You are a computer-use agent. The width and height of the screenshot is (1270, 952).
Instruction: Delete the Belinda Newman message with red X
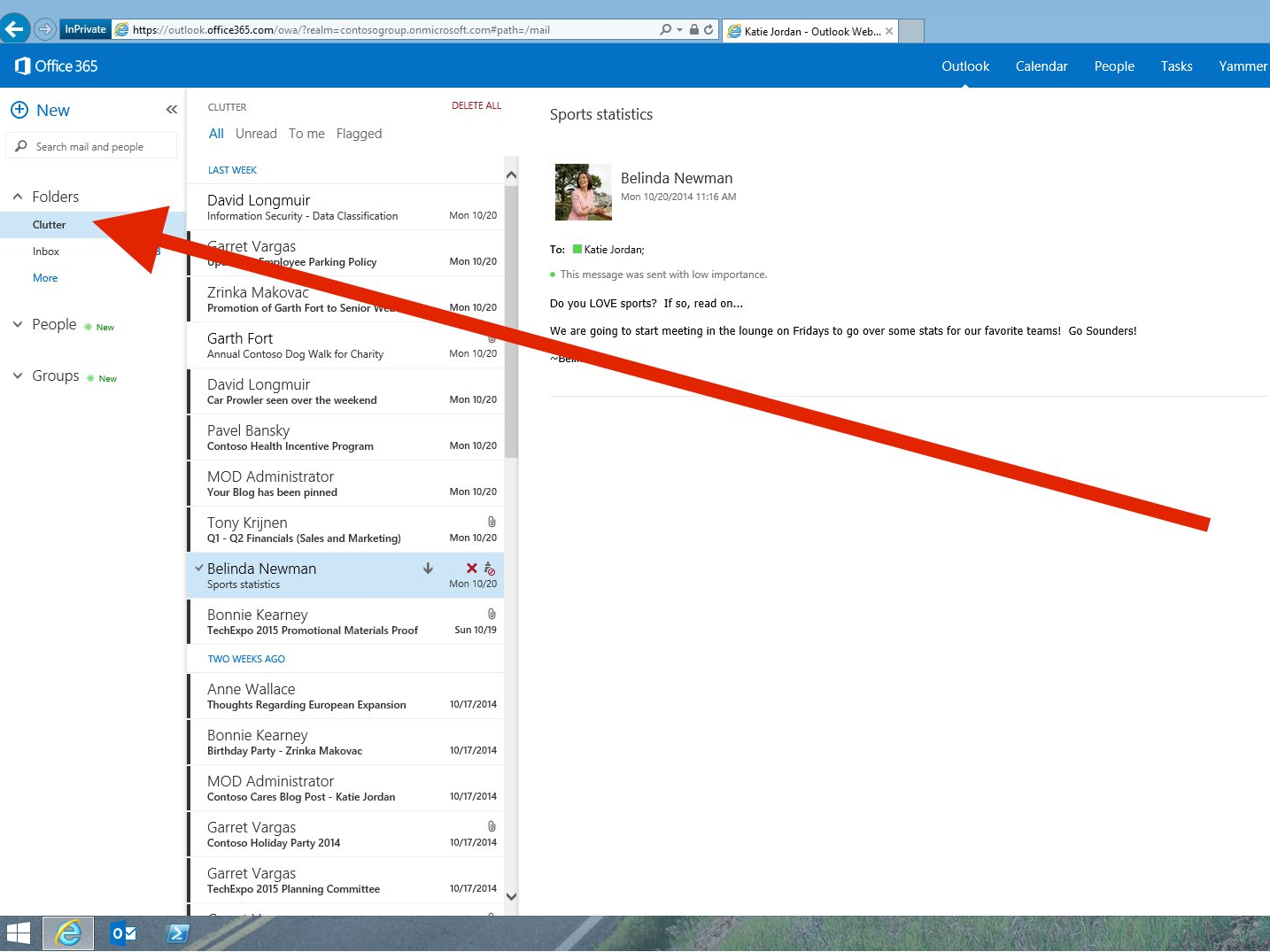pos(472,568)
